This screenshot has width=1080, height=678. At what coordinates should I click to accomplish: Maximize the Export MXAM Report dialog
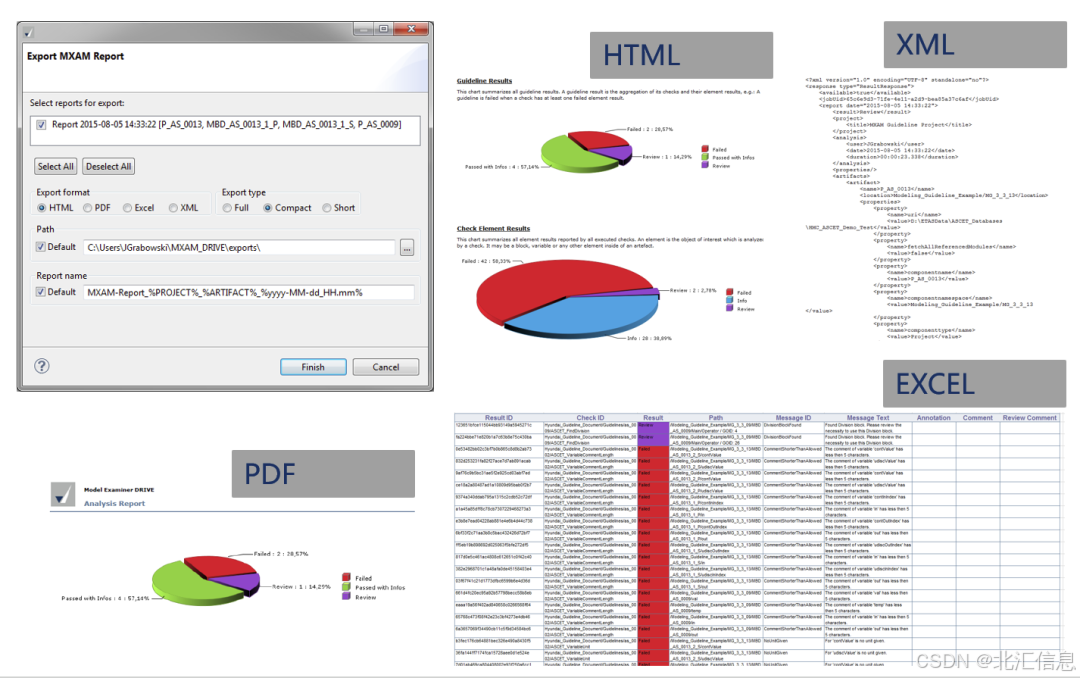pos(384,29)
